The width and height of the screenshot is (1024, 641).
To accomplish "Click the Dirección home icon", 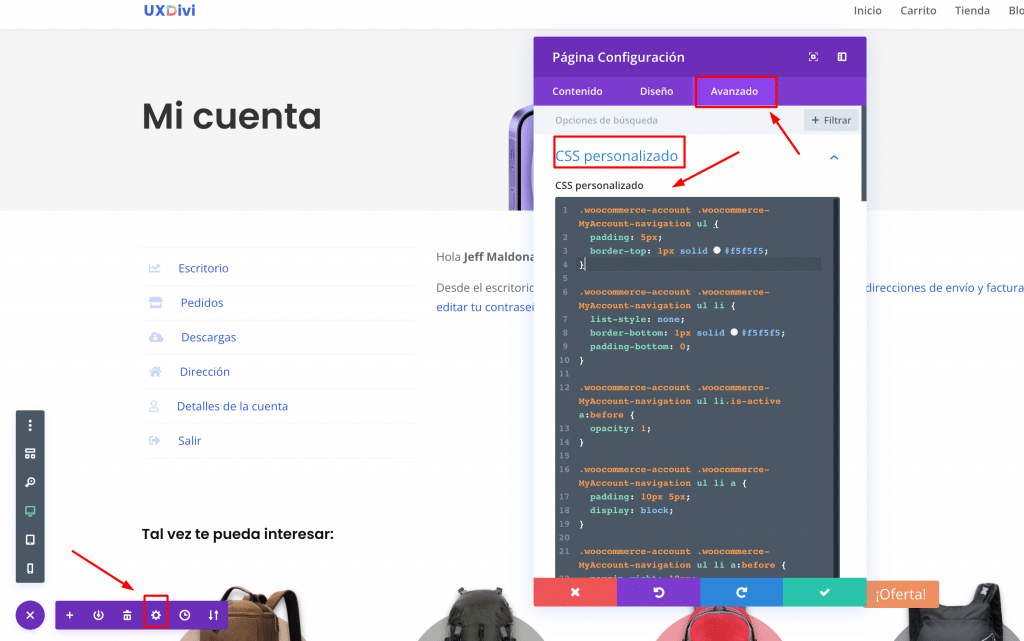I will (x=155, y=371).
